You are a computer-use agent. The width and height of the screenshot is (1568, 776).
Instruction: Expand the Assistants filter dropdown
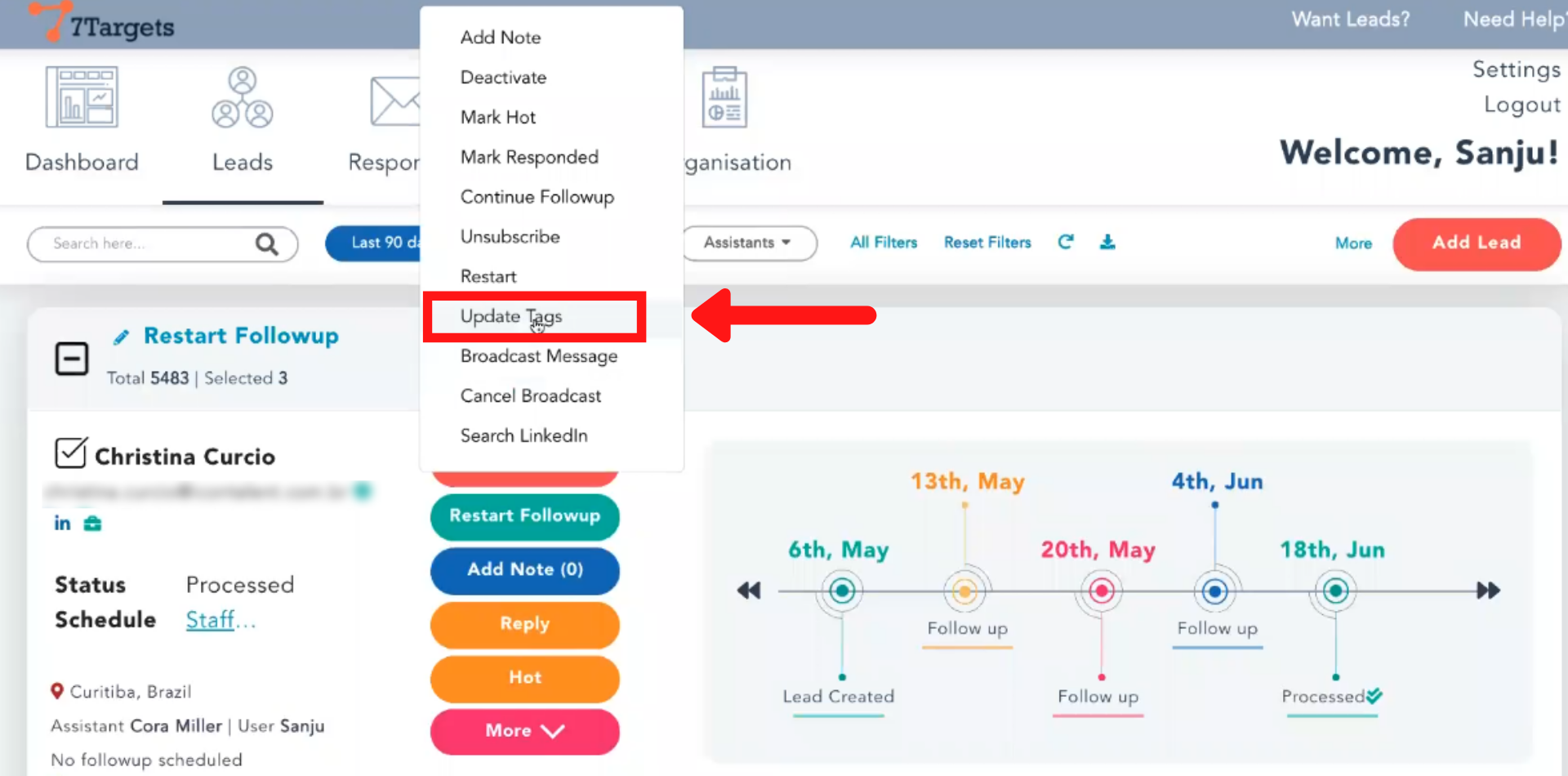pyautogui.click(x=747, y=243)
